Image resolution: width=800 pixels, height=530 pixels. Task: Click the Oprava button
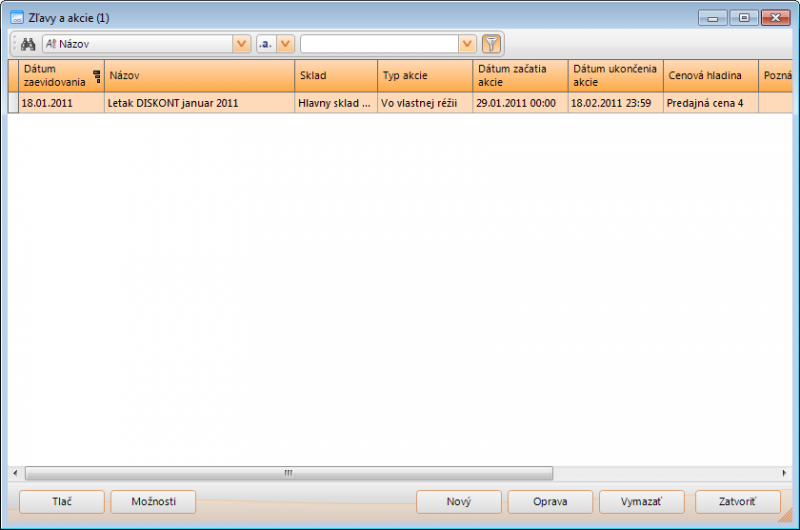[550, 502]
